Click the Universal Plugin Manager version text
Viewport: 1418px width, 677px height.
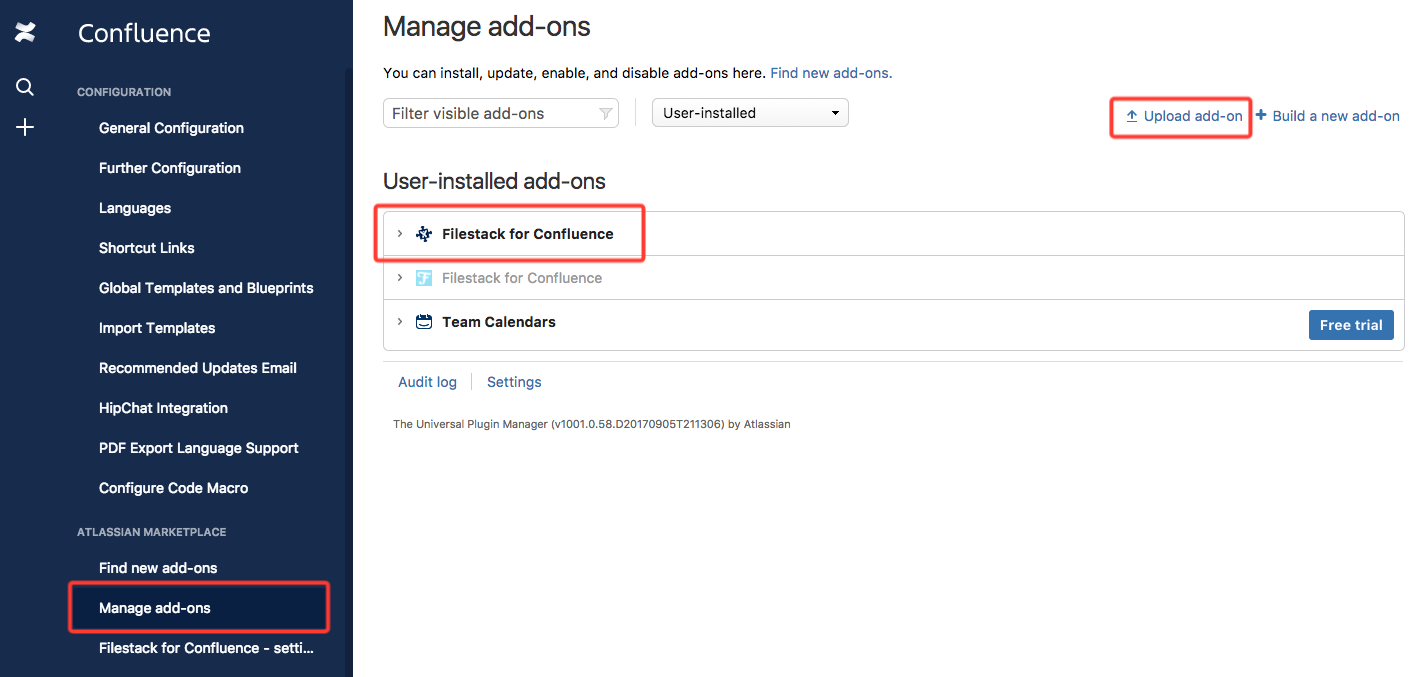(x=592, y=424)
